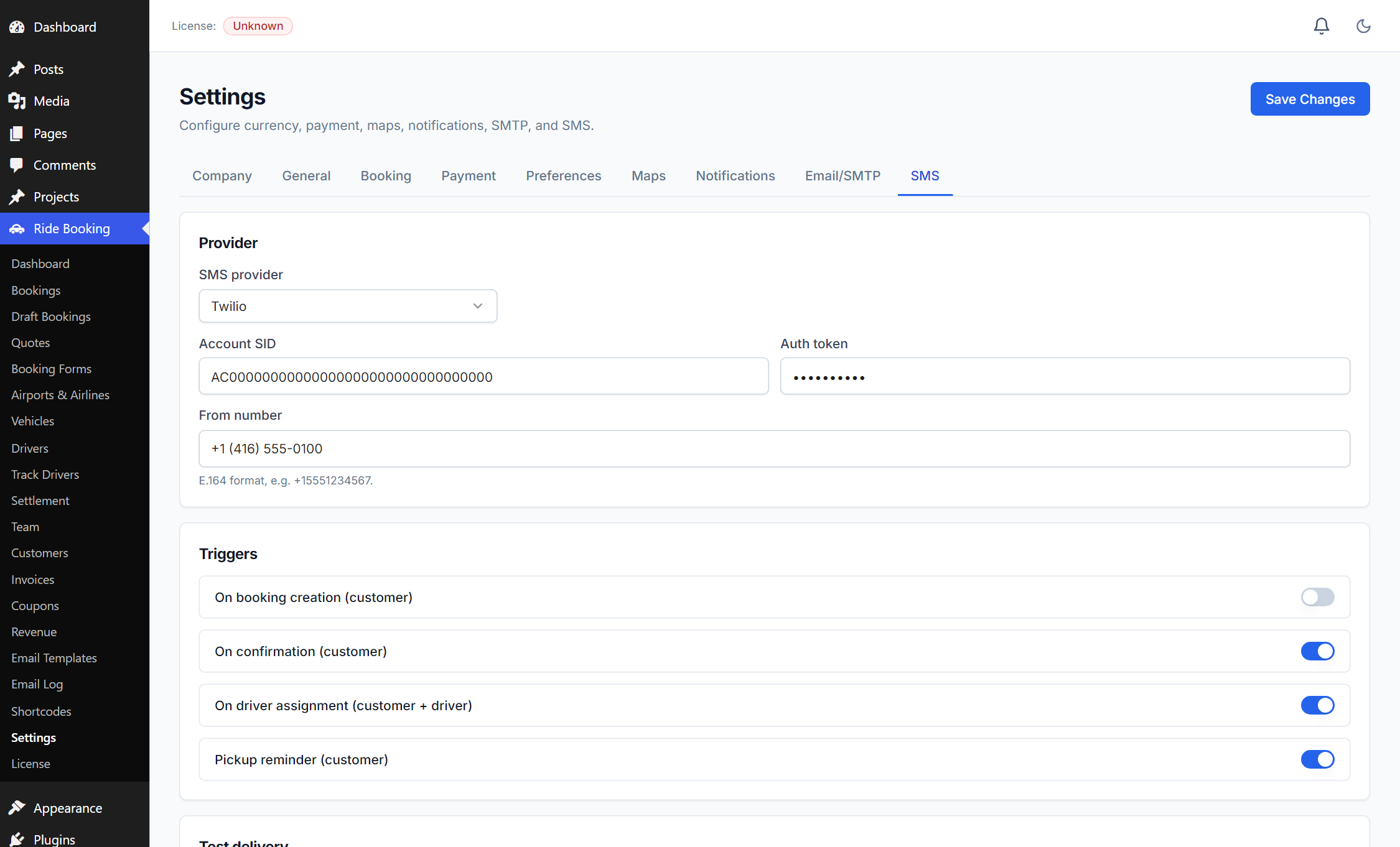The height and width of the screenshot is (847, 1400).
Task: Open notifications bell icon
Action: pyautogui.click(x=1322, y=25)
